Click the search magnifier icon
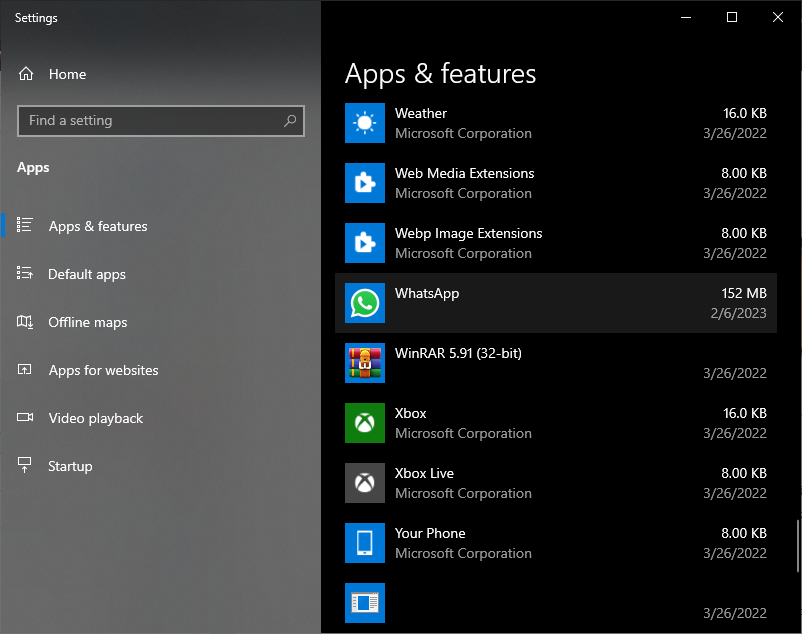Screen dimensions: 802x634 click(x=290, y=121)
